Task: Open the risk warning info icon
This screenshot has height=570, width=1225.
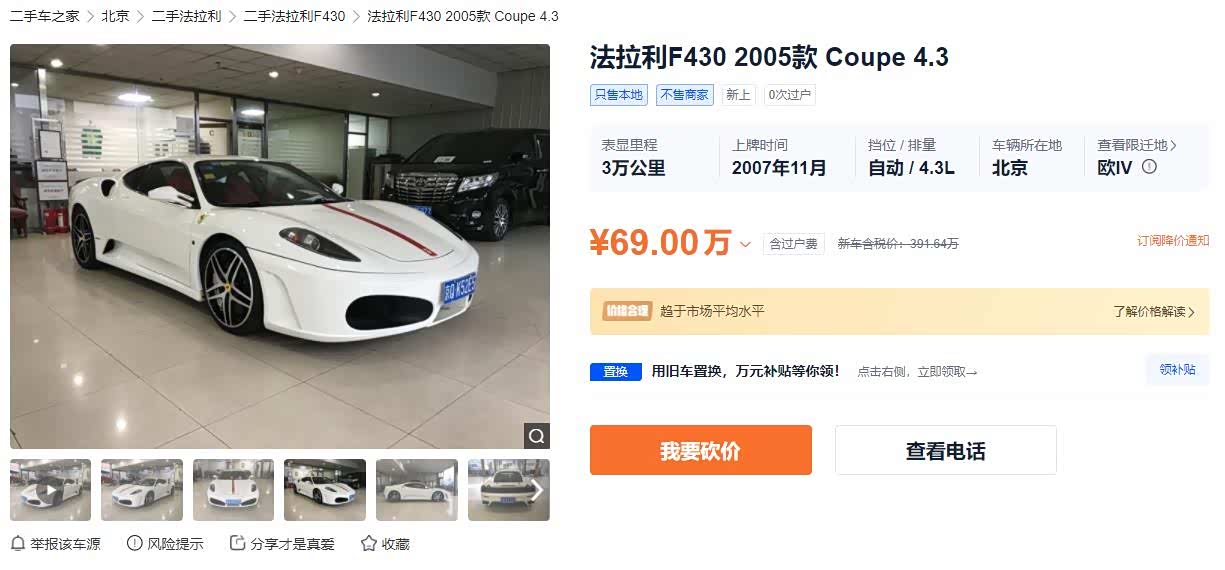Action: coord(135,543)
